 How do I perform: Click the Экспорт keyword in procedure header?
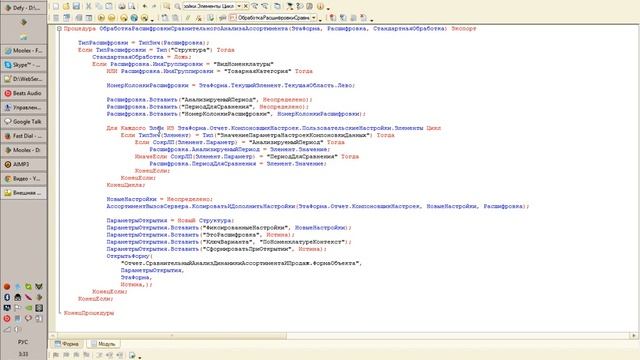click(x=464, y=29)
